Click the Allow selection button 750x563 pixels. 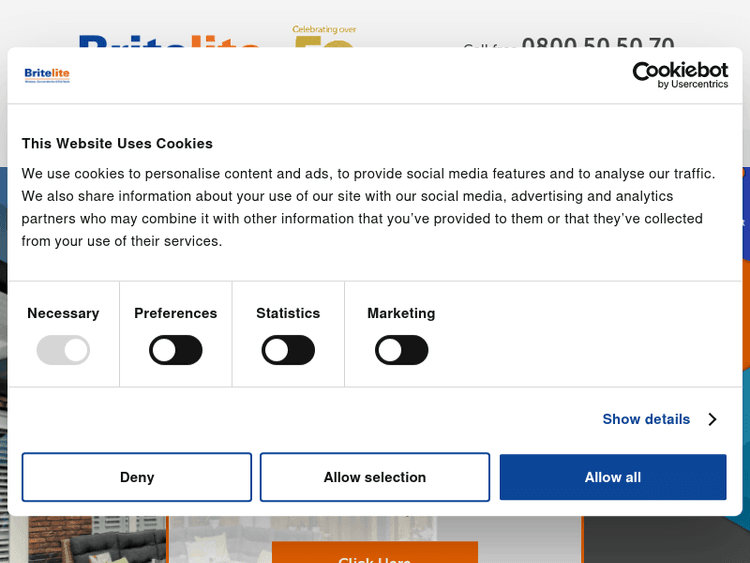pyautogui.click(x=375, y=477)
